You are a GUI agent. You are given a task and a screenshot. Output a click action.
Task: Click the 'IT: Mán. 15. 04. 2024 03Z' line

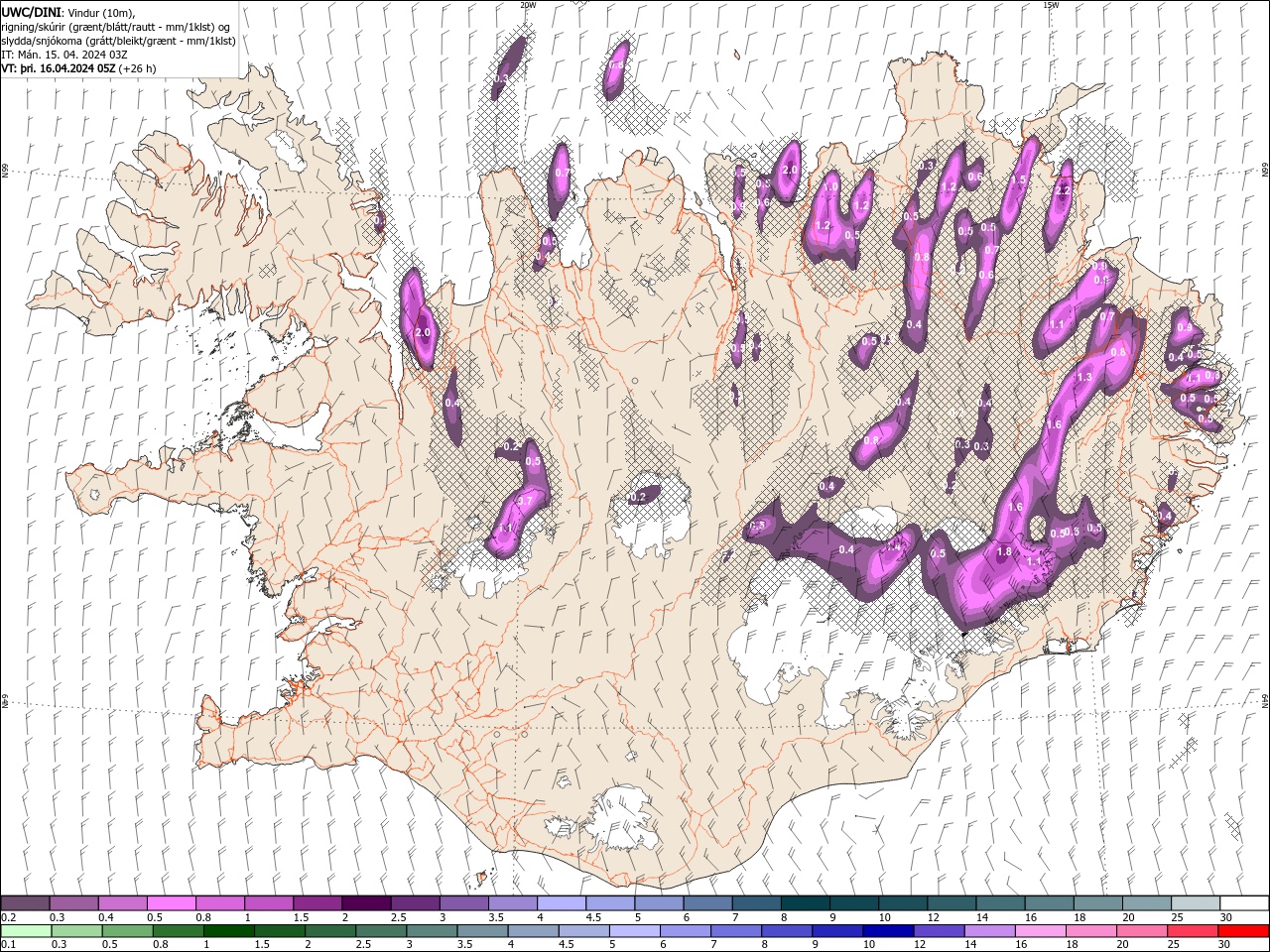coord(64,55)
